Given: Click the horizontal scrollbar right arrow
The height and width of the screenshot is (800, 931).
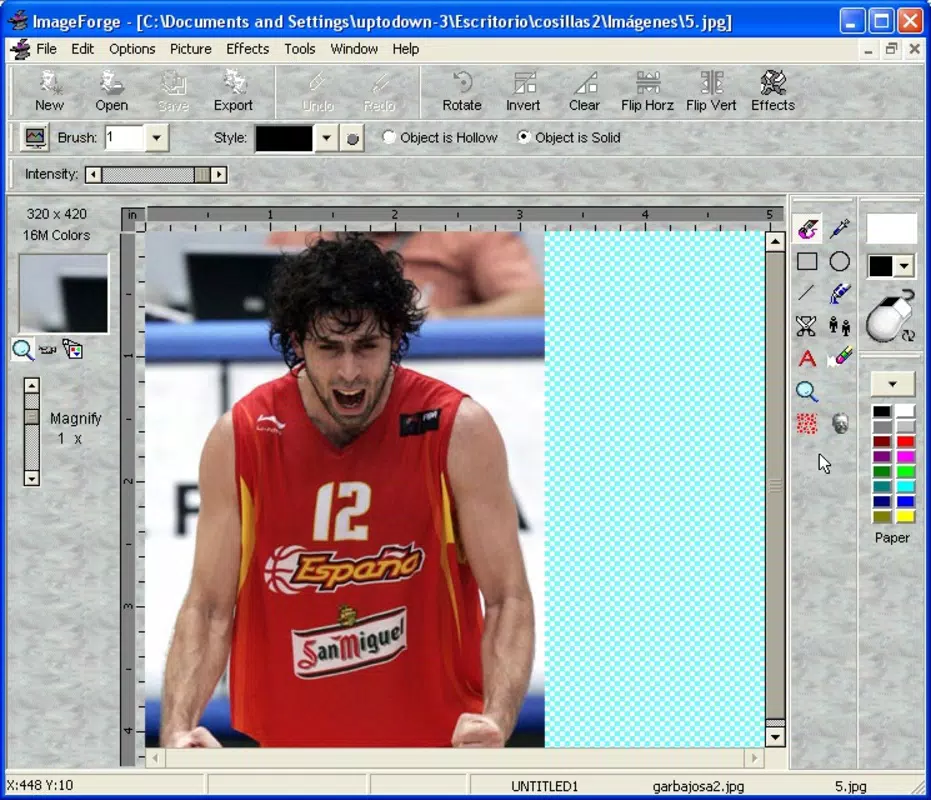Looking at the screenshot, I should click(755, 758).
